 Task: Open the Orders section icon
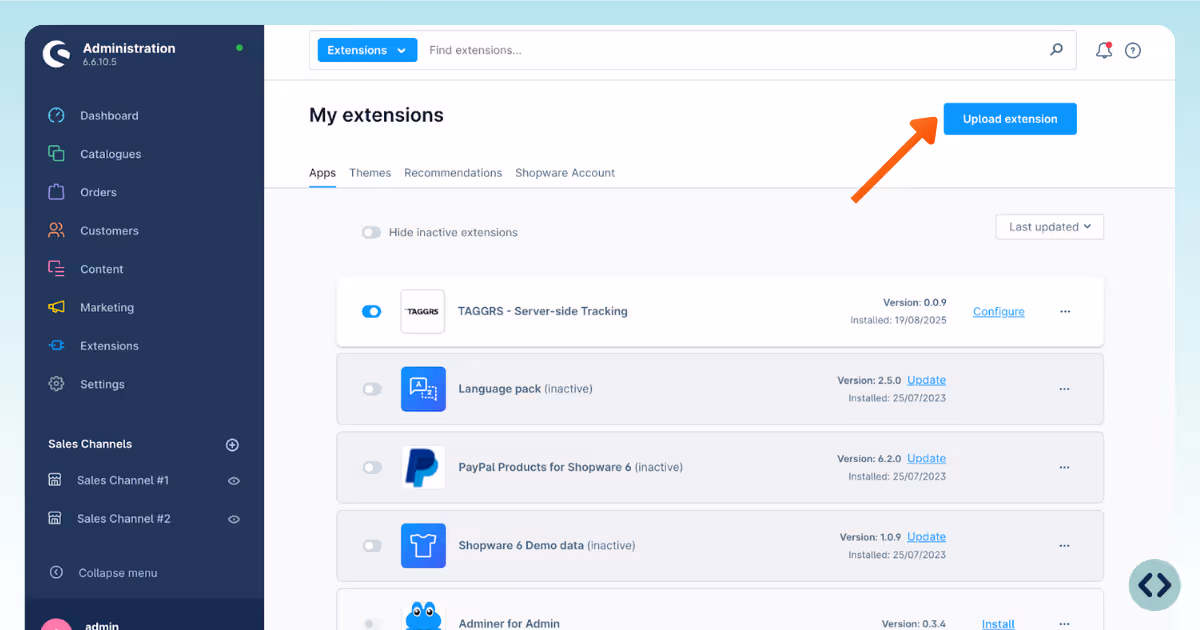click(56, 192)
